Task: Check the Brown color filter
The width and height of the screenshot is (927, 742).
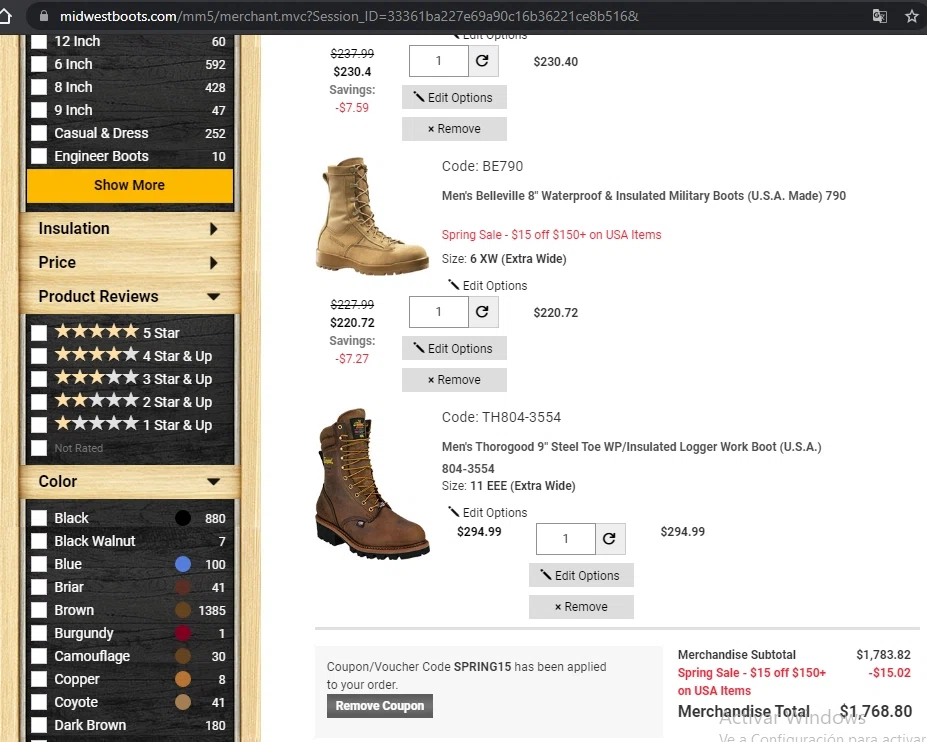Action: (39, 611)
